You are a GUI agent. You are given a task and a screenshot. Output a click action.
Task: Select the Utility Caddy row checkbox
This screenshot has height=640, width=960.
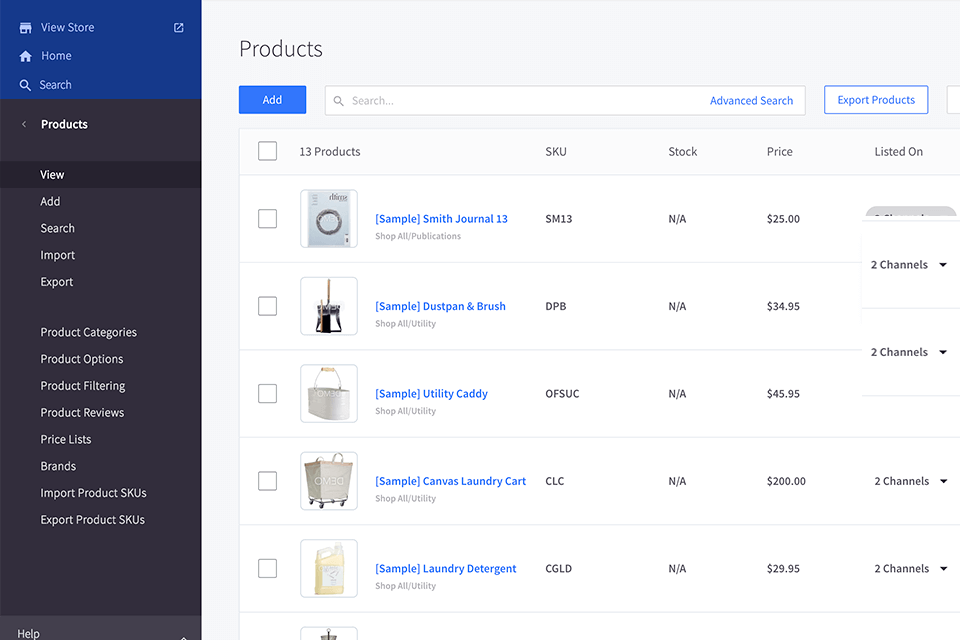tap(267, 394)
